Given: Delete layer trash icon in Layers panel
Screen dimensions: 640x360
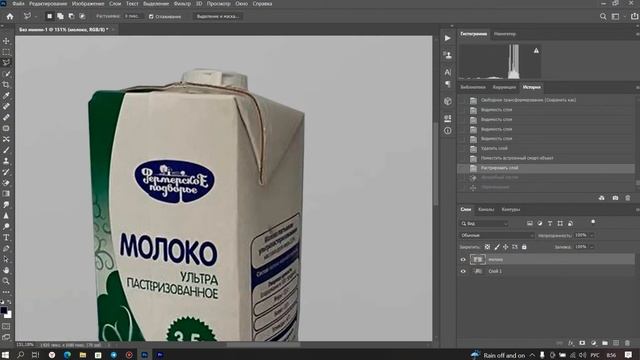Looking at the screenshot, I should point(627,343).
